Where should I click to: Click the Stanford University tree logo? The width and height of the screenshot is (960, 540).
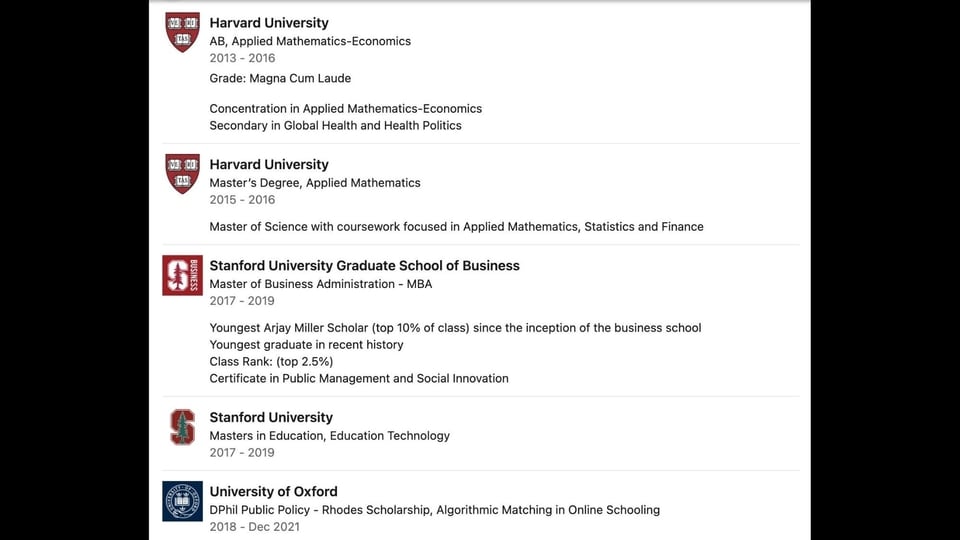(182, 427)
